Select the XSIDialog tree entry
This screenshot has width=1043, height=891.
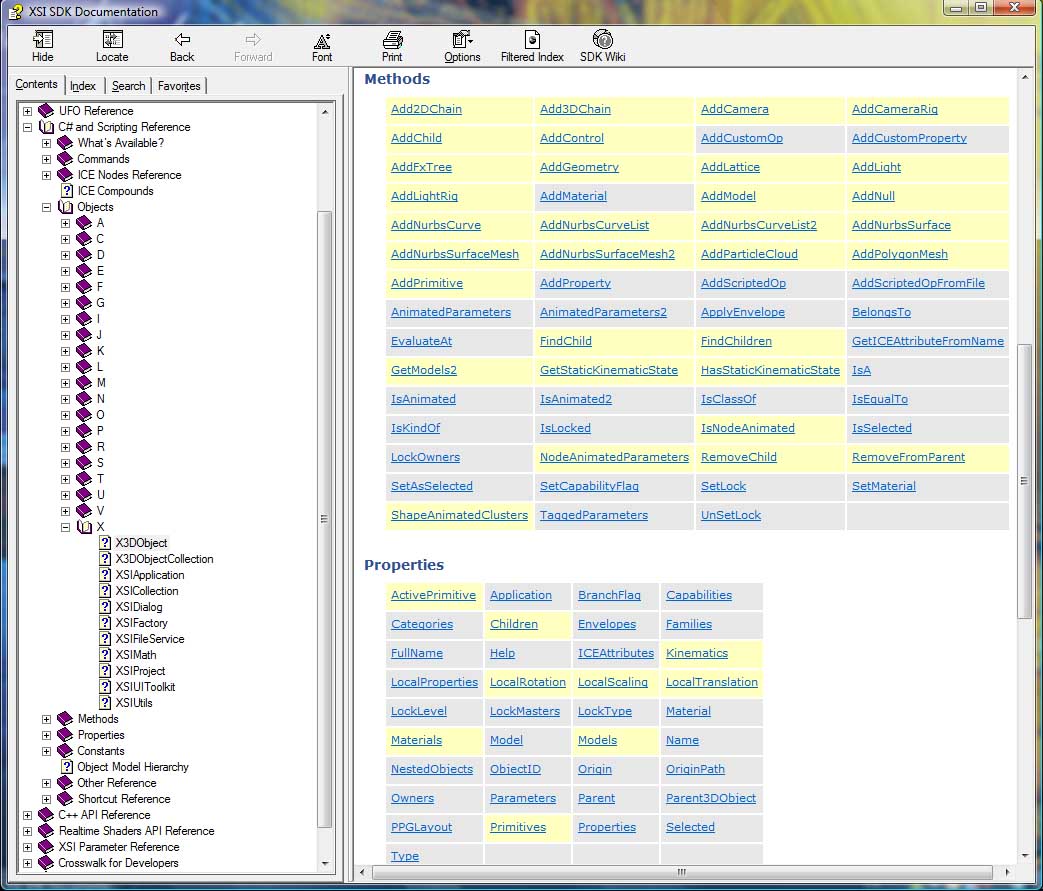(139, 607)
